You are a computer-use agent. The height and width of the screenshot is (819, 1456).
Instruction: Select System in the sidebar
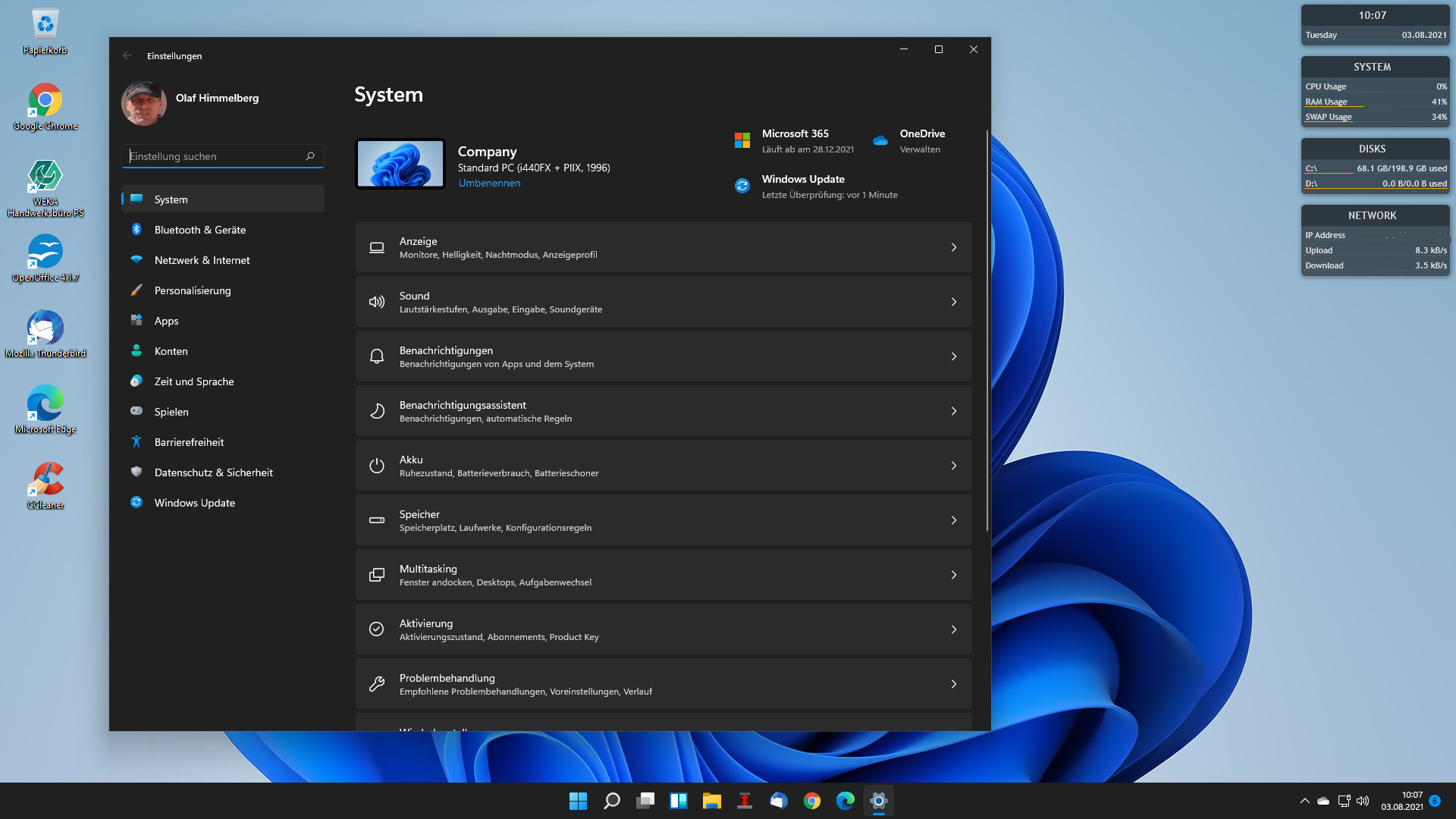tap(223, 199)
